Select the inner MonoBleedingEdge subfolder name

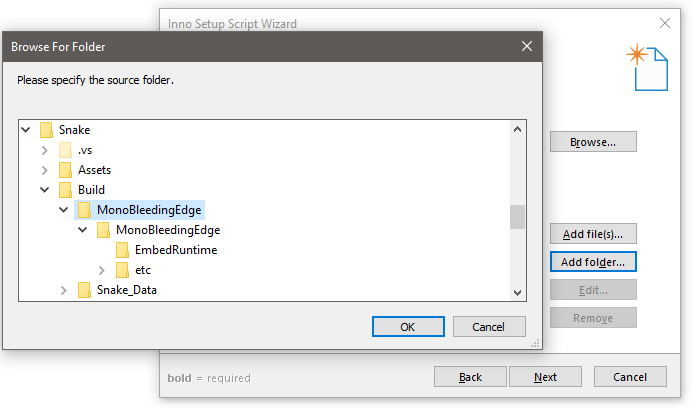tap(168, 230)
